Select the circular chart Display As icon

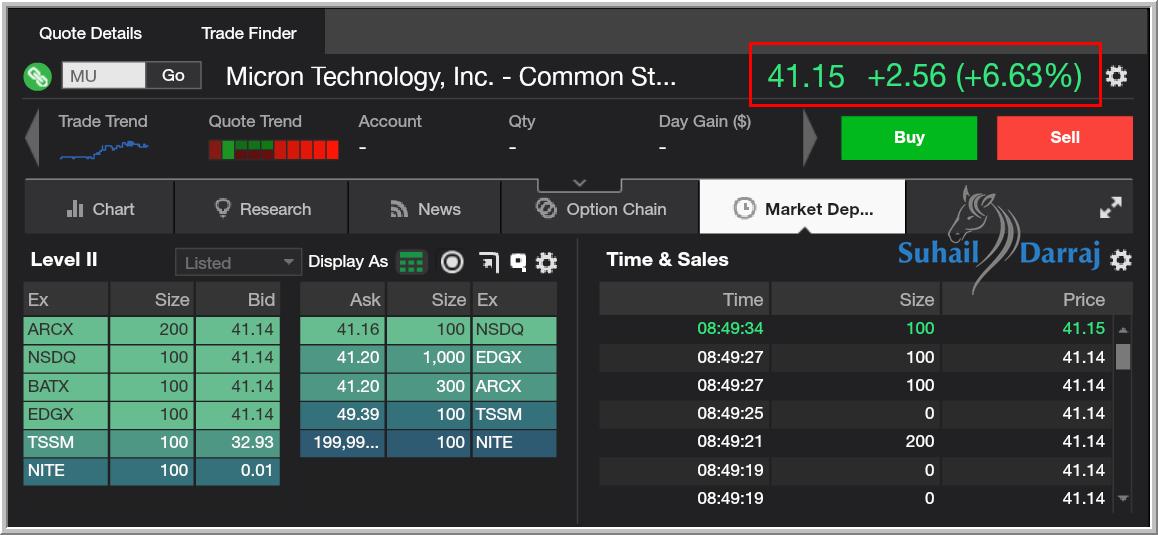point(452,262)
